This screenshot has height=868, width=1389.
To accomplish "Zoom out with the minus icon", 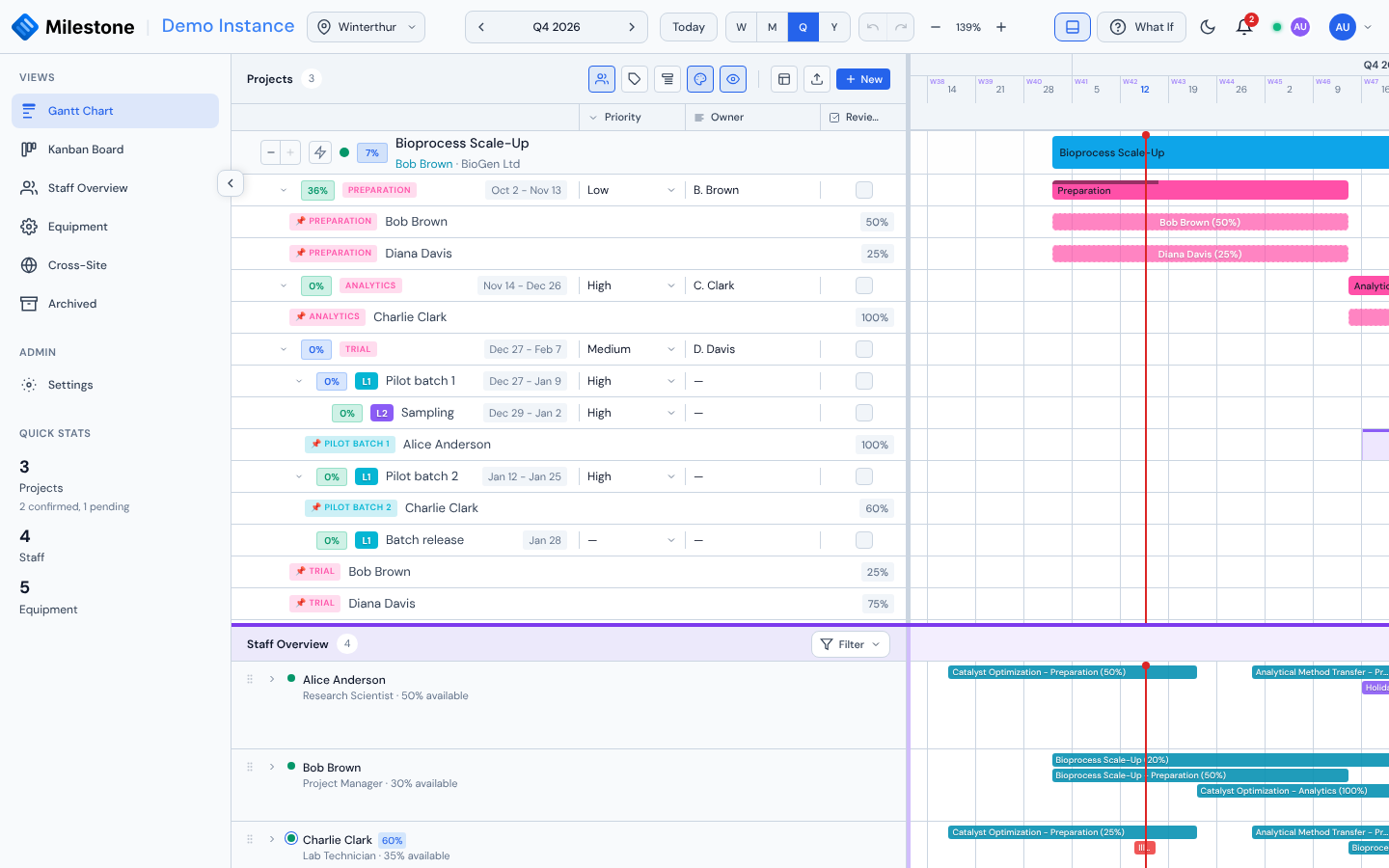I will 936,27.
